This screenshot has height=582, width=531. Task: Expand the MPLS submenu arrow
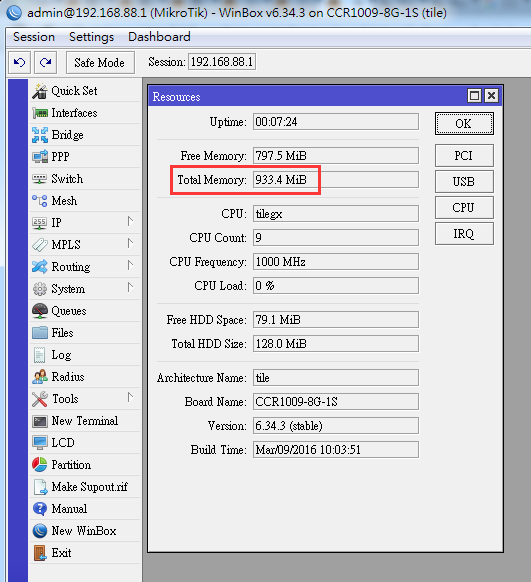[130, 243]
